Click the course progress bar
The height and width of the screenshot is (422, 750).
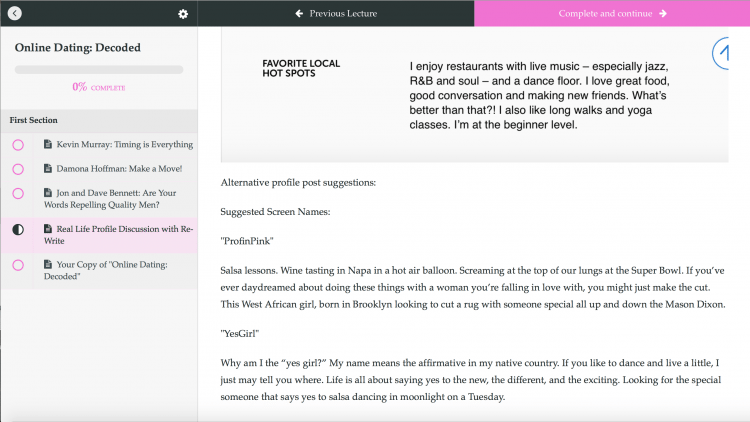click(99, 70)
